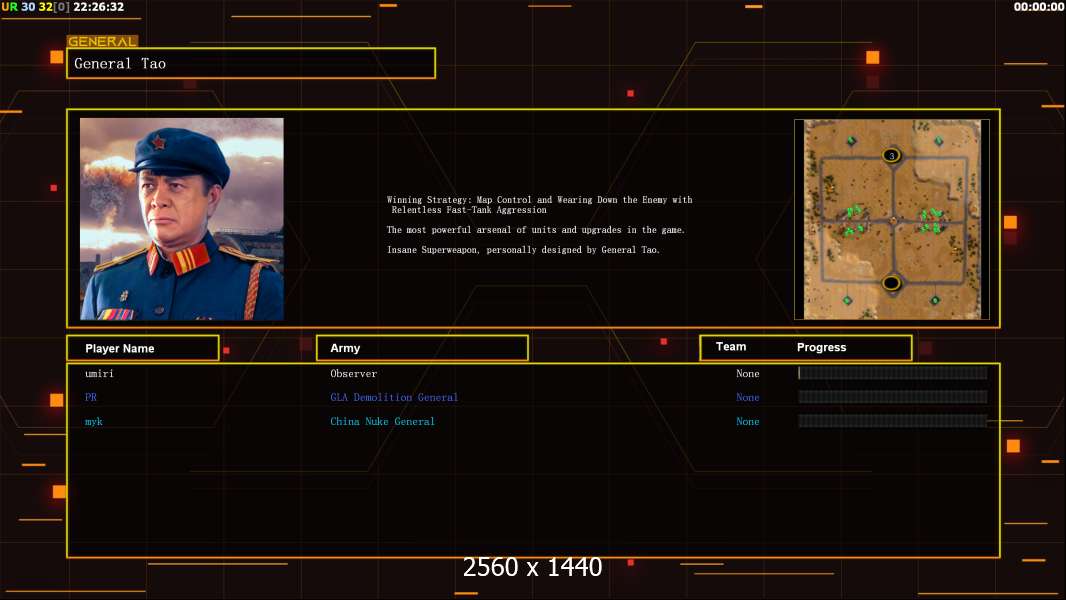Click the myk loading progress bar
The height and width of the screenshot is (600, 1066).
pyautogui.click(x=893, y=421)
